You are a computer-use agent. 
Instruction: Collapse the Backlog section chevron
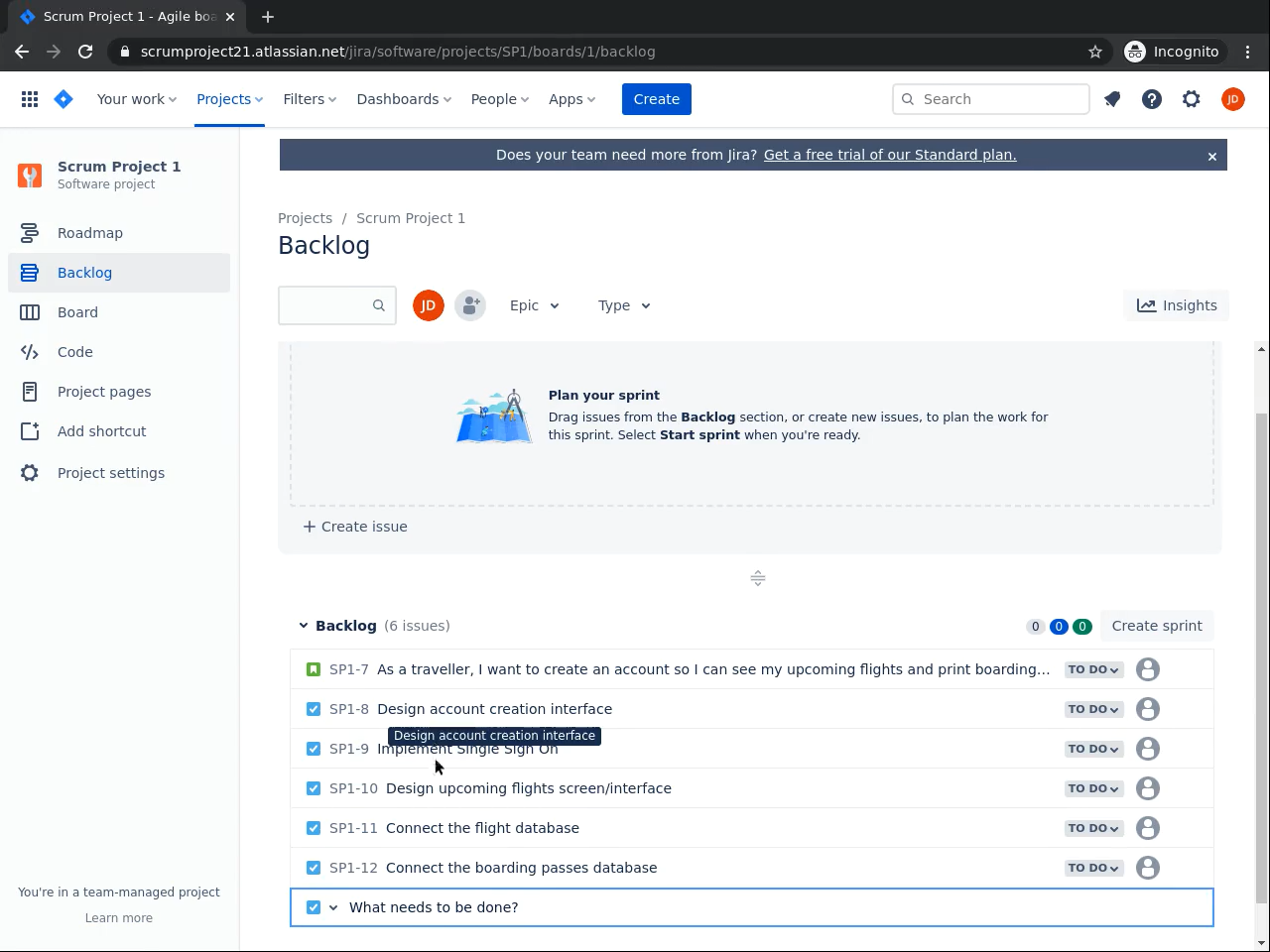pos(304,626)
